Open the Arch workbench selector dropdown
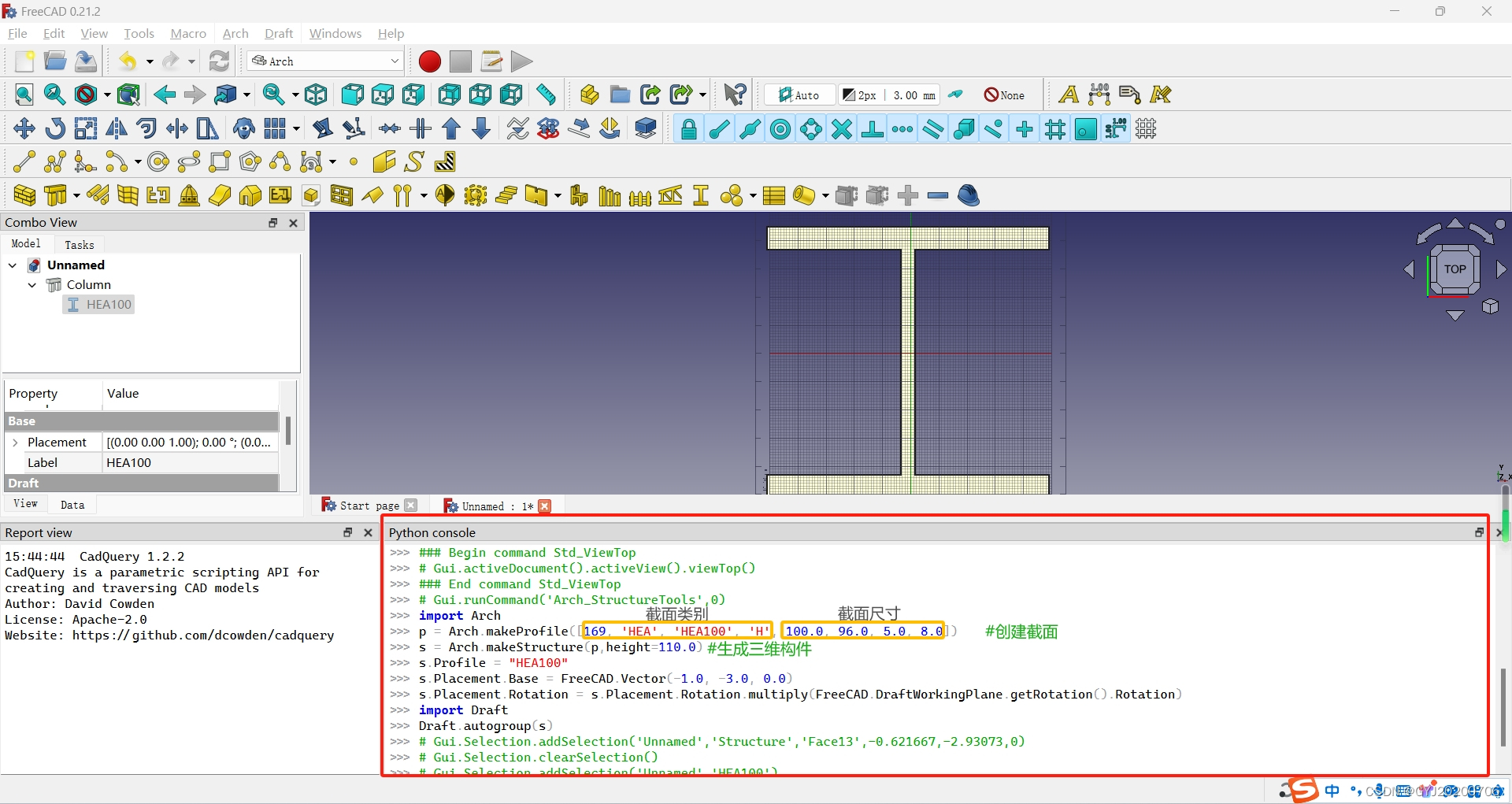 pyautogui.click(x=394, y=61)
